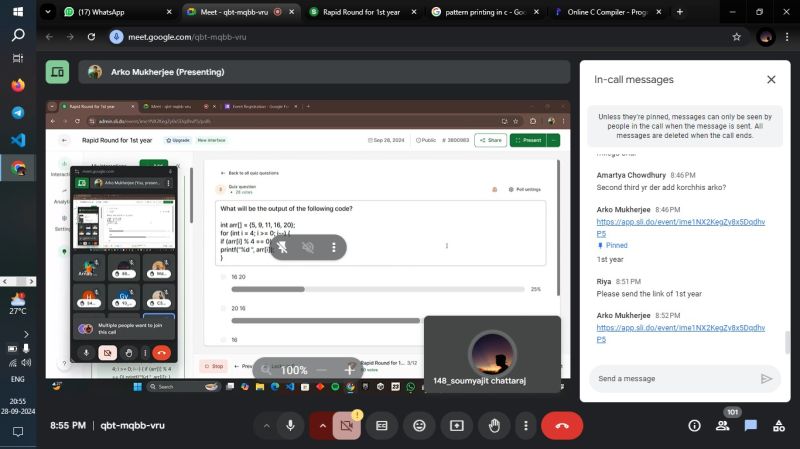Screen dimensions: 800x449
Task: Open the sli.do link posted at 8:52 PM
Action: coord(681,333)
